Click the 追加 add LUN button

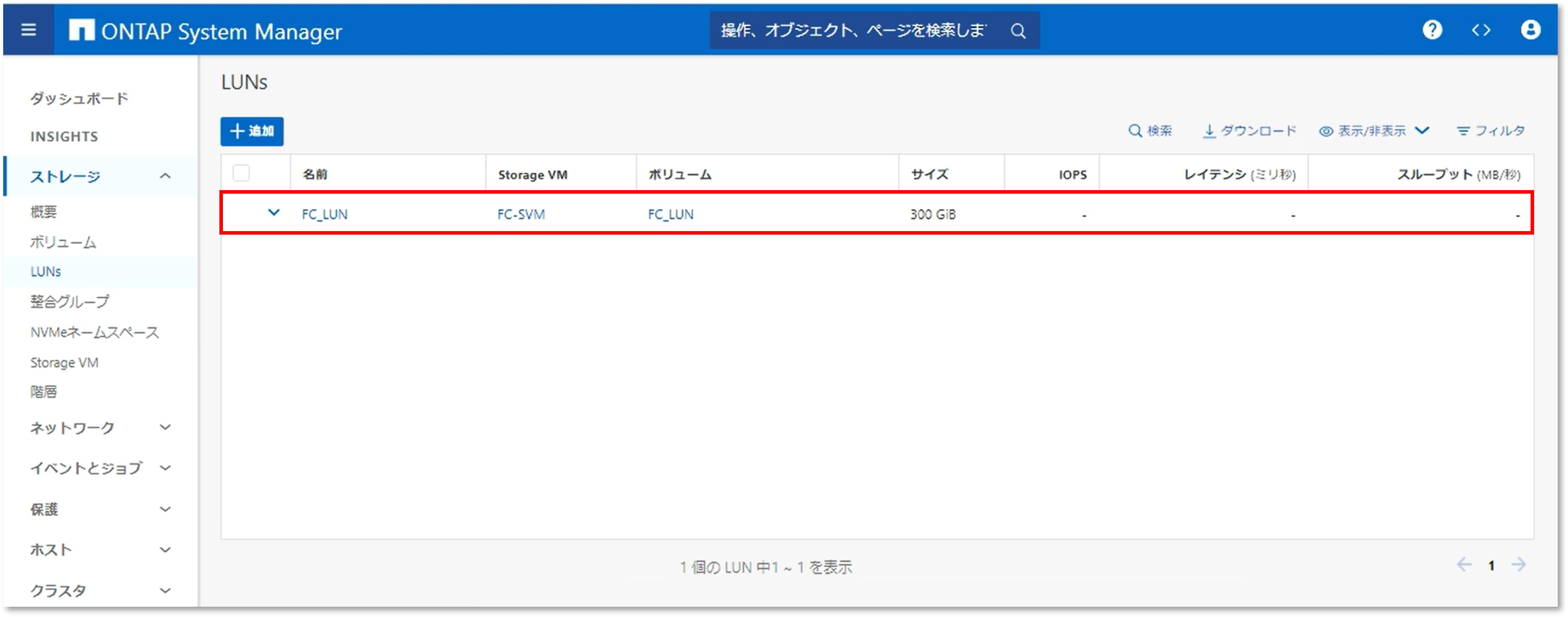coord(252,131)
